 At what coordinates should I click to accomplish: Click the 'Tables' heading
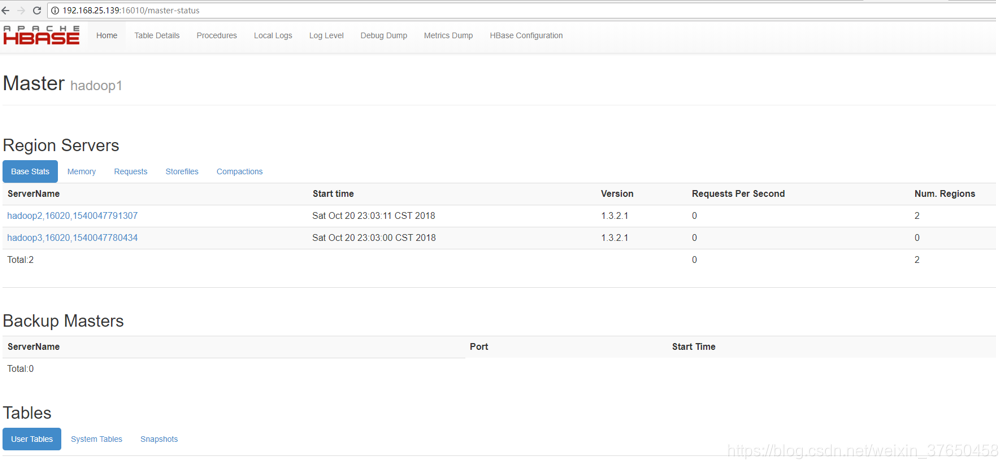(27, 412)
